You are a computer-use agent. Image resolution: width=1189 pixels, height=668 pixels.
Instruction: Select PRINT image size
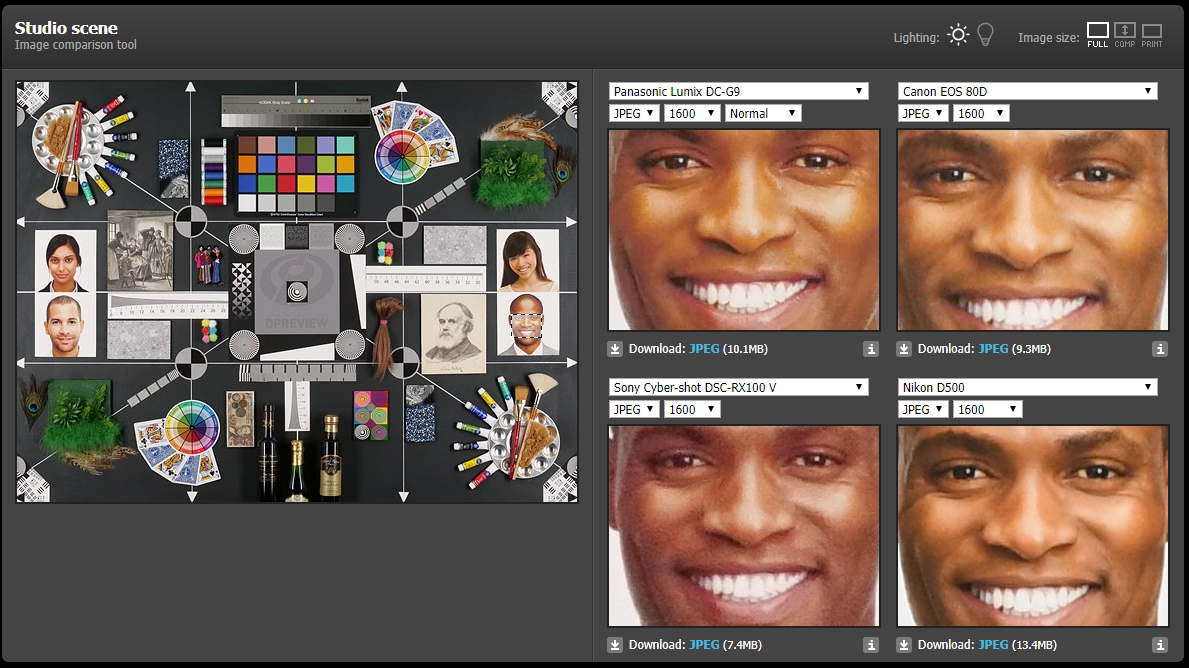click(1152, 35)
